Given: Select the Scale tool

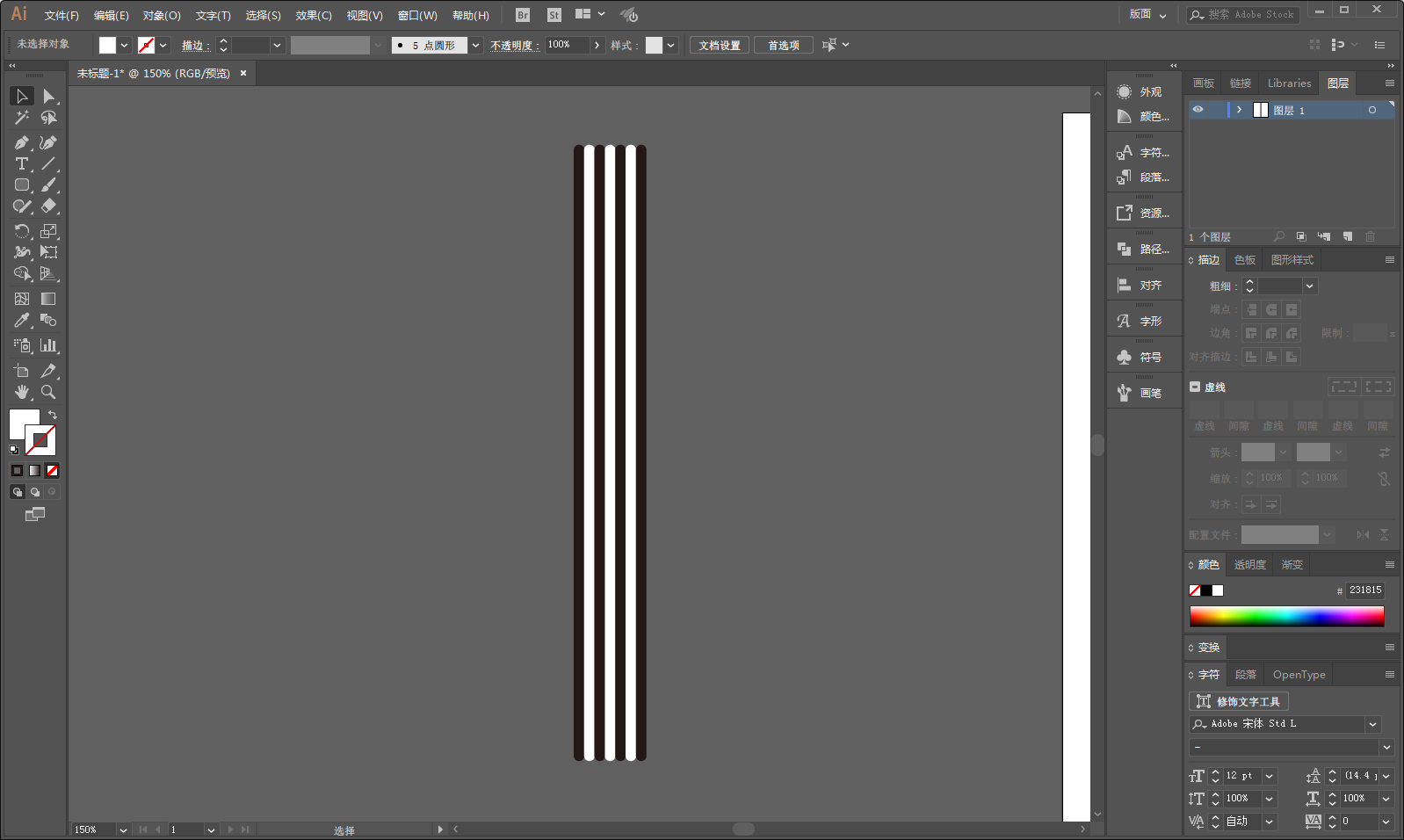Looking at the screenshot, I should [49, 231].
